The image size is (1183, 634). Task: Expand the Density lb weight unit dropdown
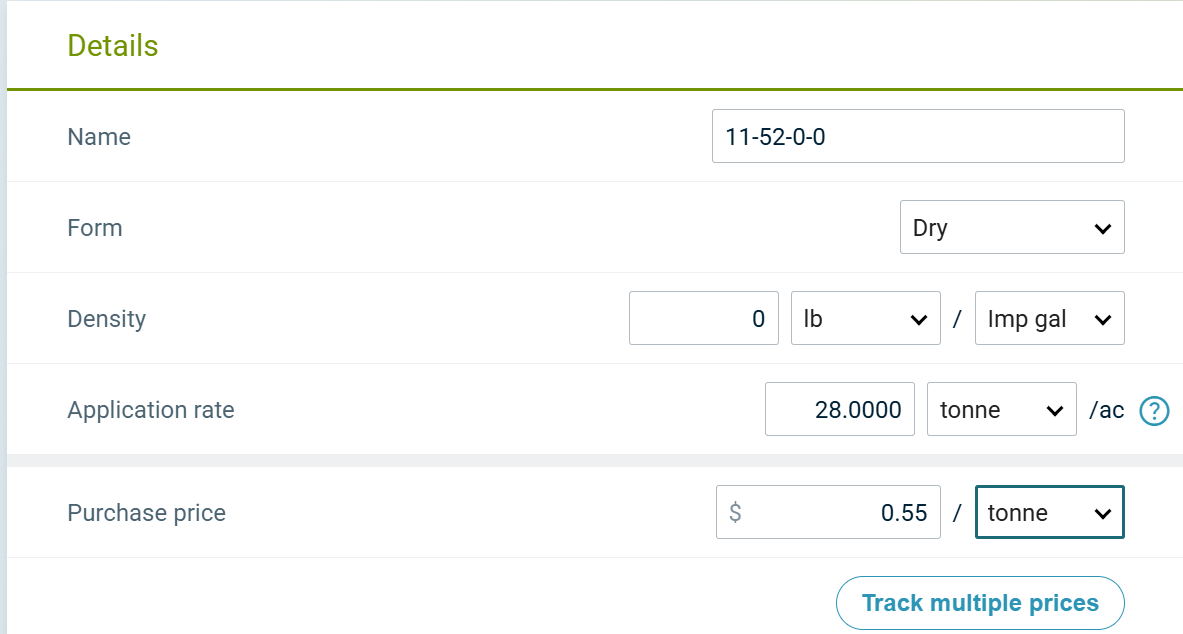(865, 319)
